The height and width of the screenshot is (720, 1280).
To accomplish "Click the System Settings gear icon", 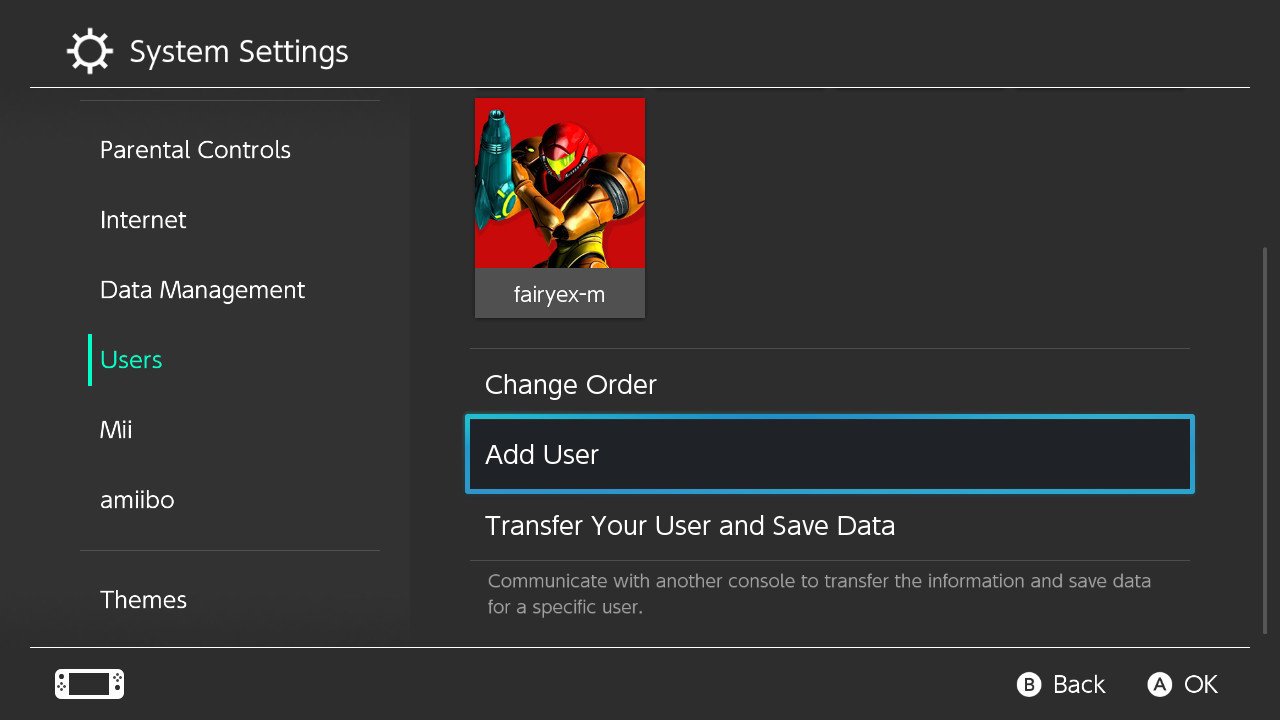I will click(90, 52).
